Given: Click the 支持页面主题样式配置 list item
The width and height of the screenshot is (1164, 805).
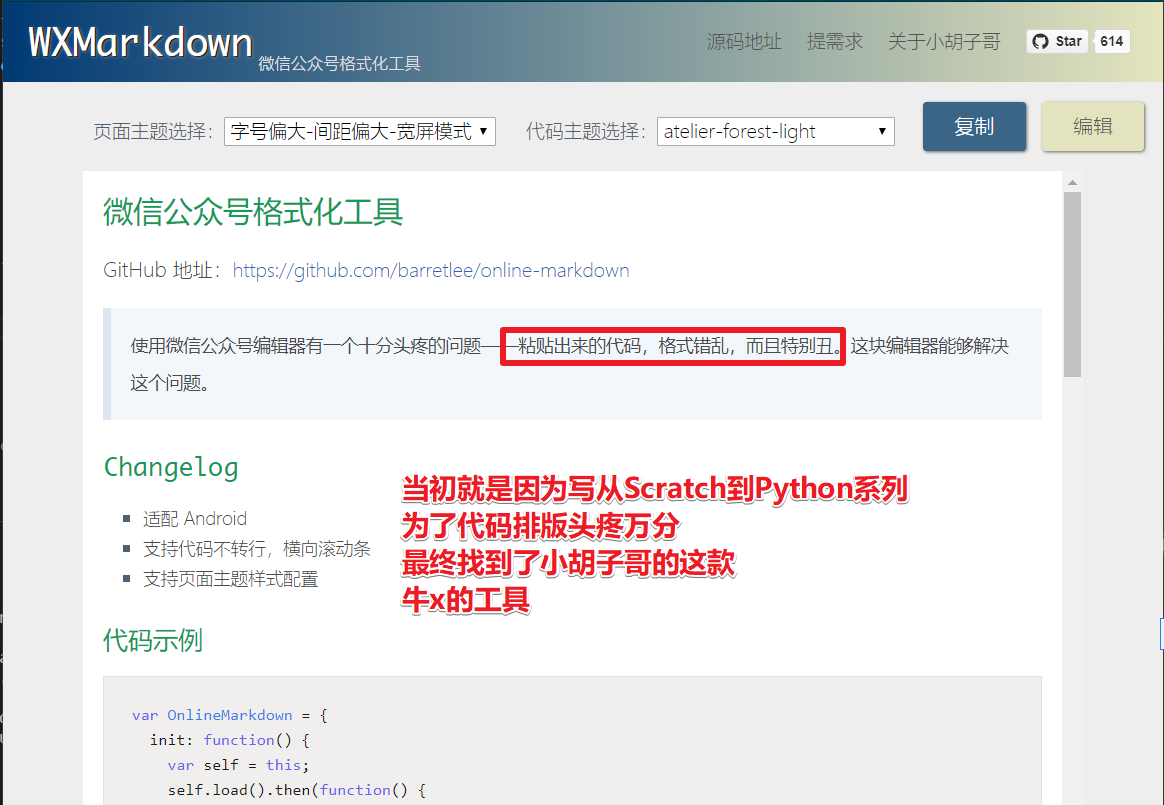Looking at the screenshot, I should click(x=230, y=579).
